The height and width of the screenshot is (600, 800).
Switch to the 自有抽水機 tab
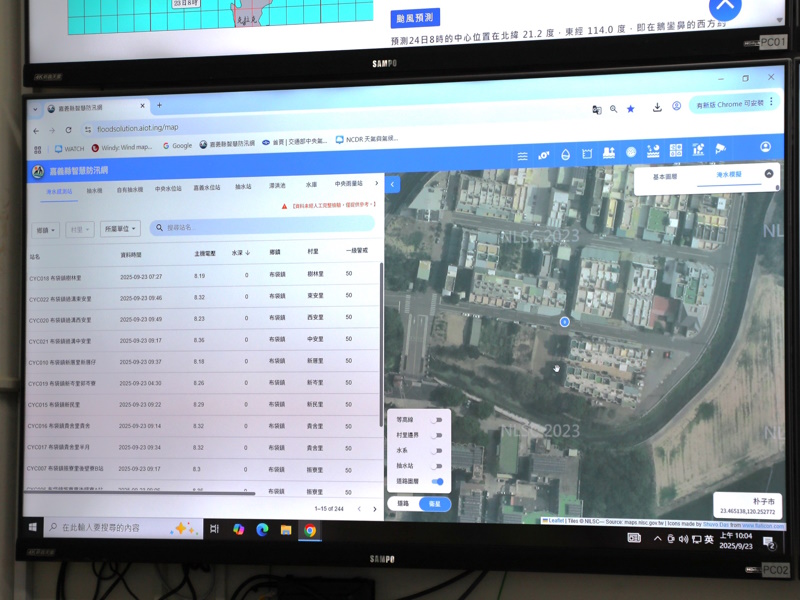(x=130, y=190)
